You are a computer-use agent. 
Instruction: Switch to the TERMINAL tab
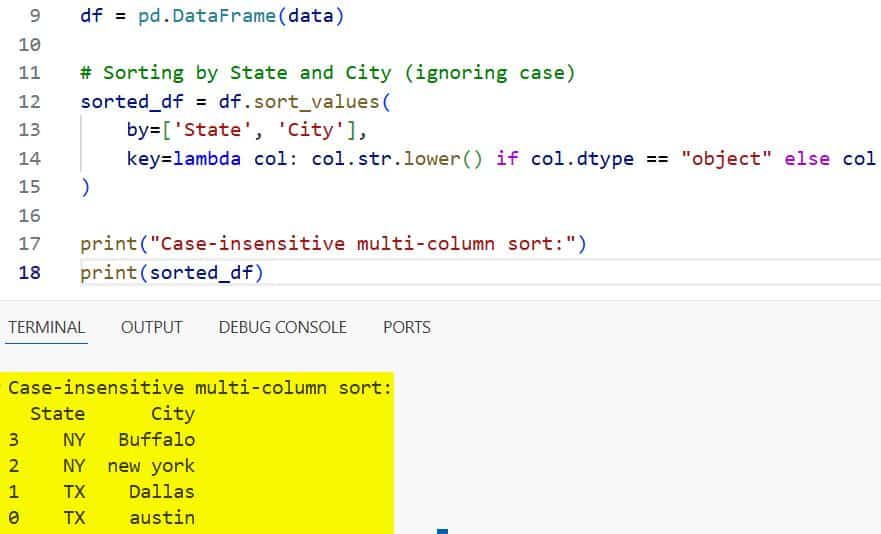(x=47, y=327)
